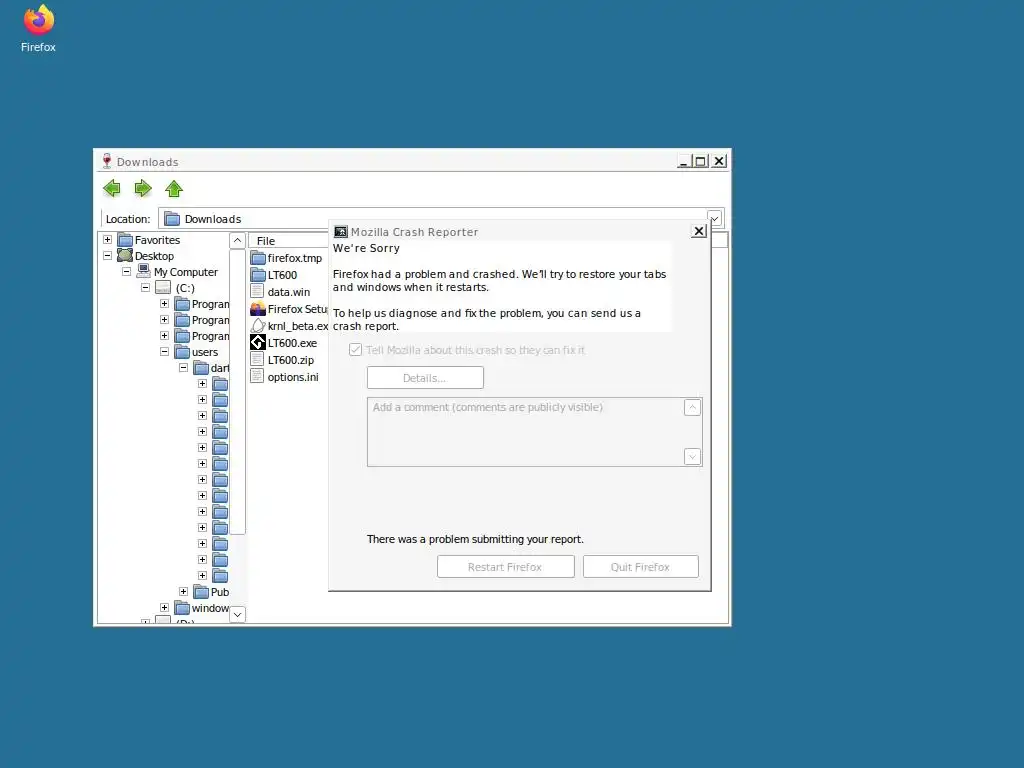Click the tree panel scroll up arrow
1024x768 pixels.
(x=238, y=240)
